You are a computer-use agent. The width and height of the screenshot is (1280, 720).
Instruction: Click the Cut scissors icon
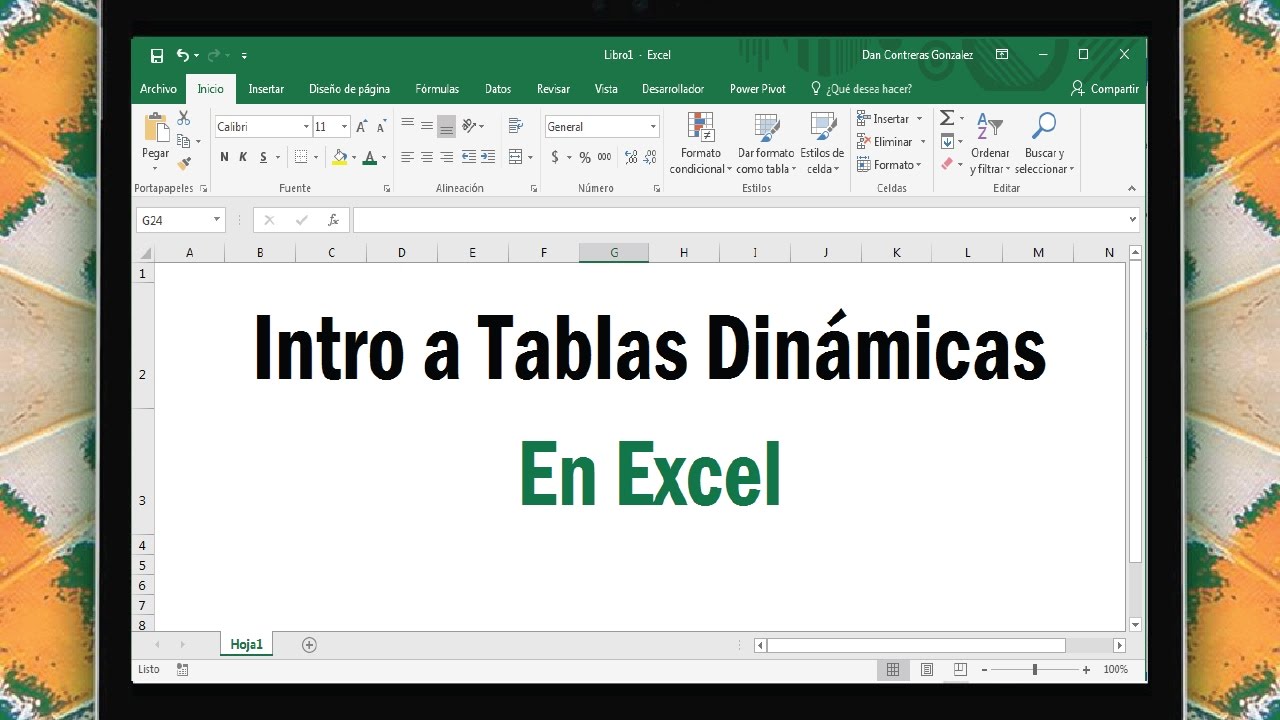tap(184, 118)
